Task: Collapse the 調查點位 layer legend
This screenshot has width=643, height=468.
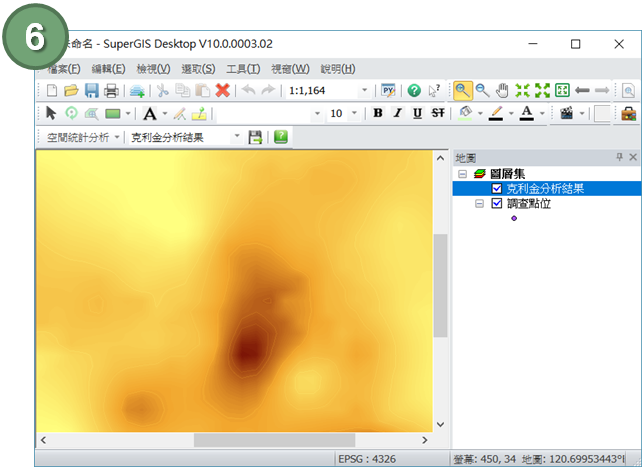Action: 480,203
